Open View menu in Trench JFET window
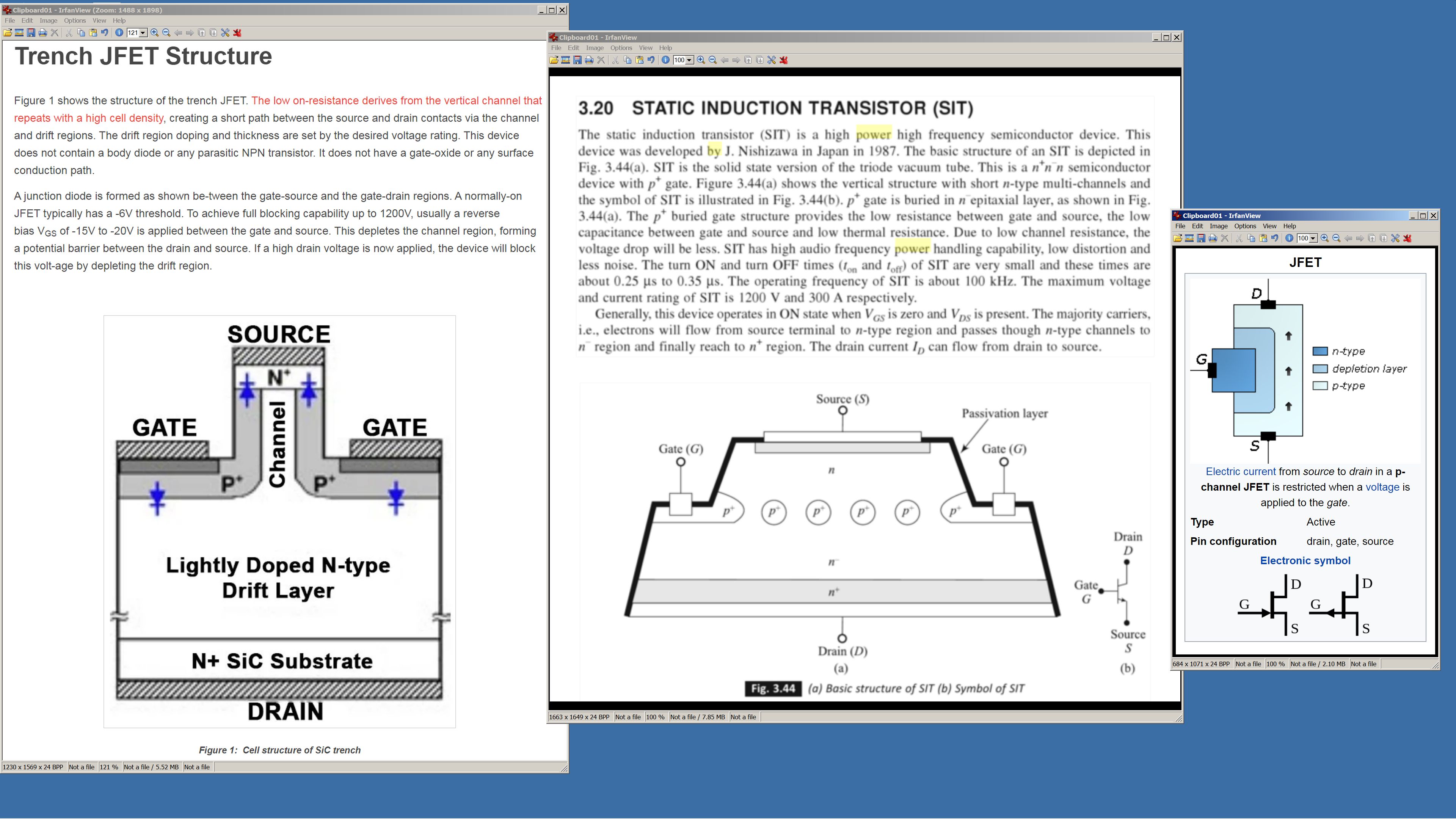 [x=99, y=20]
